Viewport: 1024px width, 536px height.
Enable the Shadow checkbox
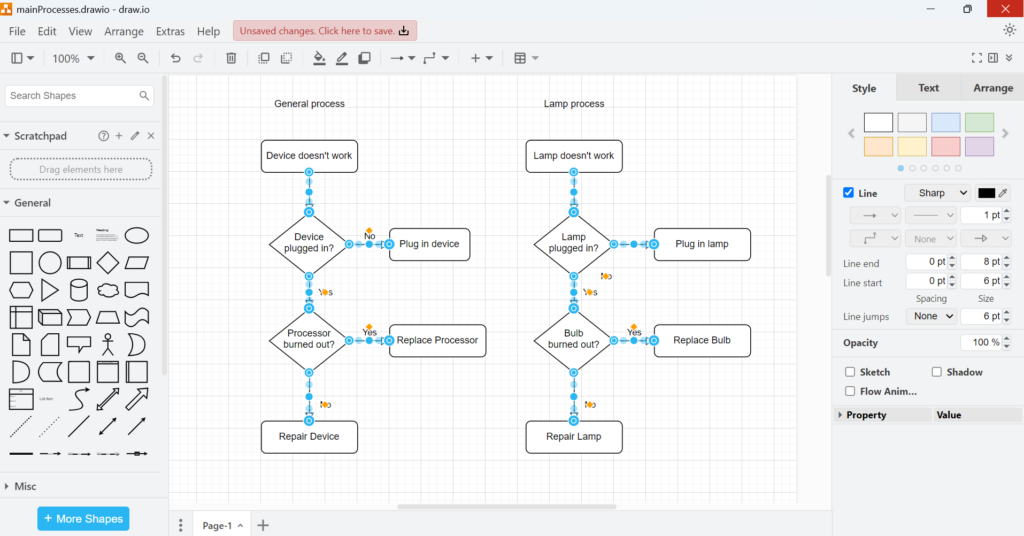(937, 372)
